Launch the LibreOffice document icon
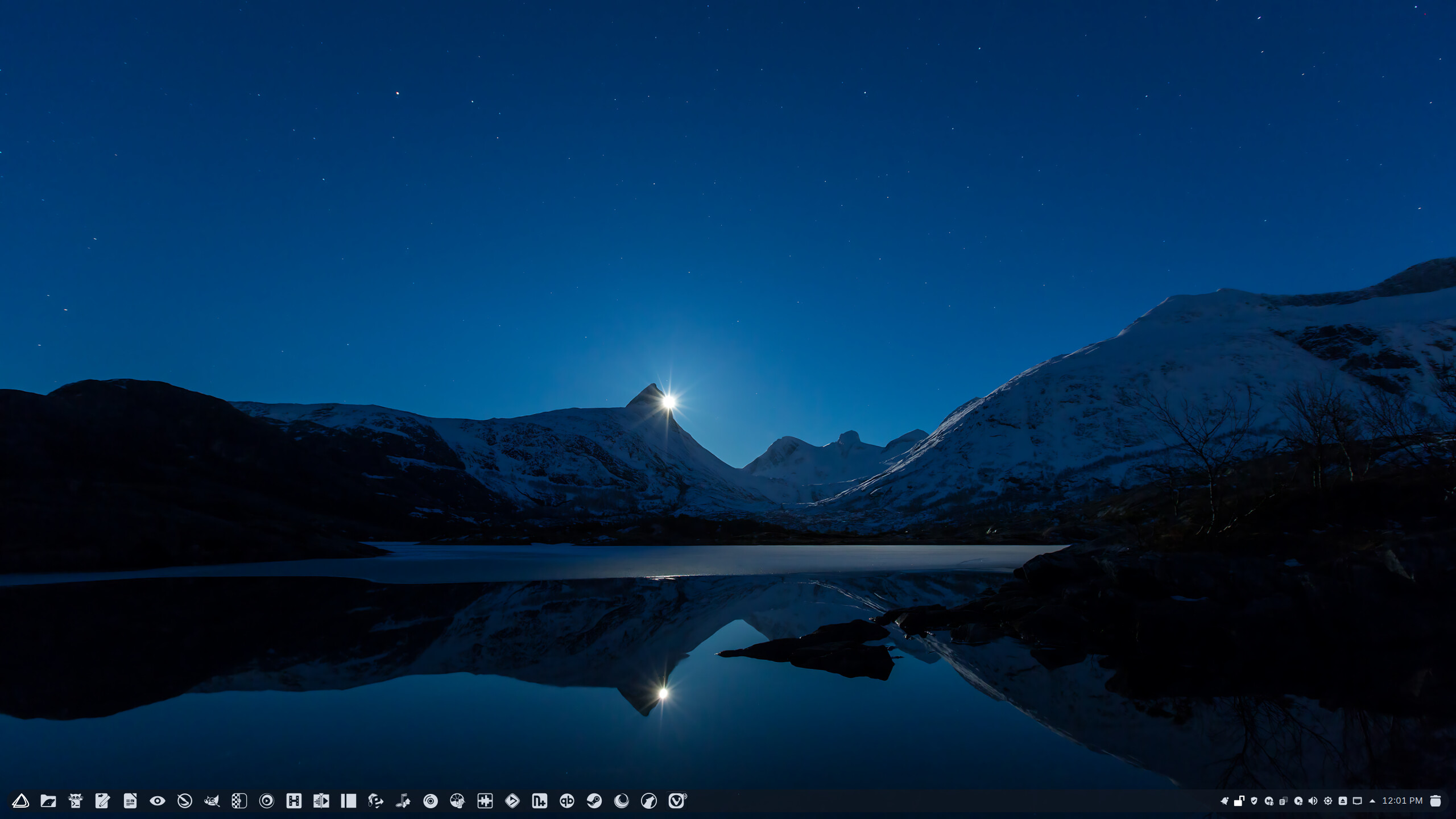 pos(130,801)
